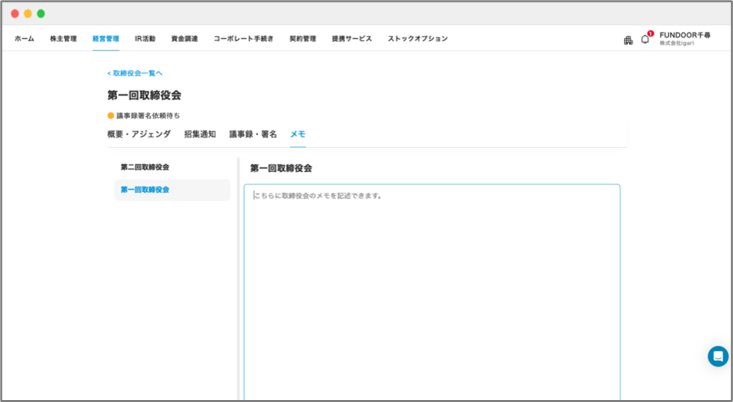Click the notification bell icon
Image resolution: width=733 pixels, height=402 pixels.
[645, 39]
